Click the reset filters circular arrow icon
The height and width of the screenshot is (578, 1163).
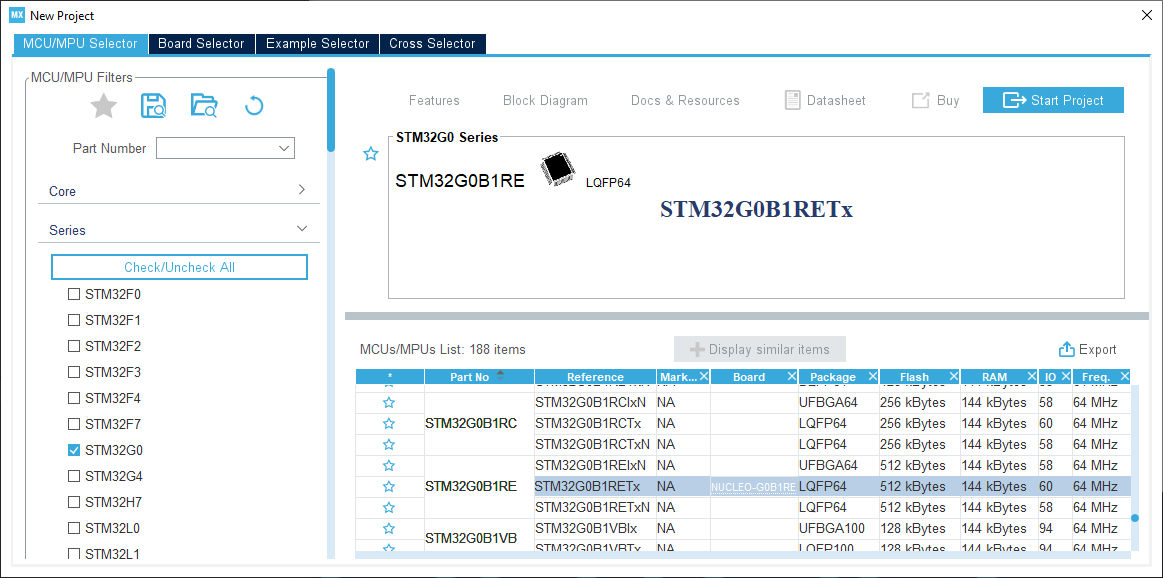254,106
